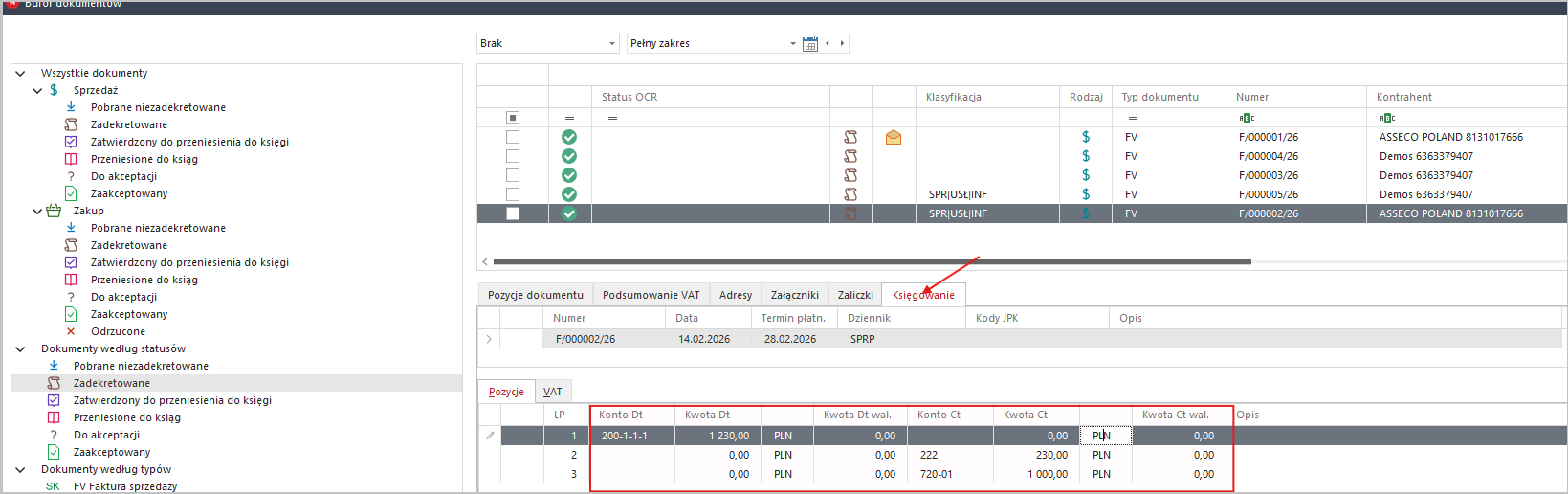1568x494 pixels.
Task: Click the shopping basket Zakup icon
Action: click(54, 211)
